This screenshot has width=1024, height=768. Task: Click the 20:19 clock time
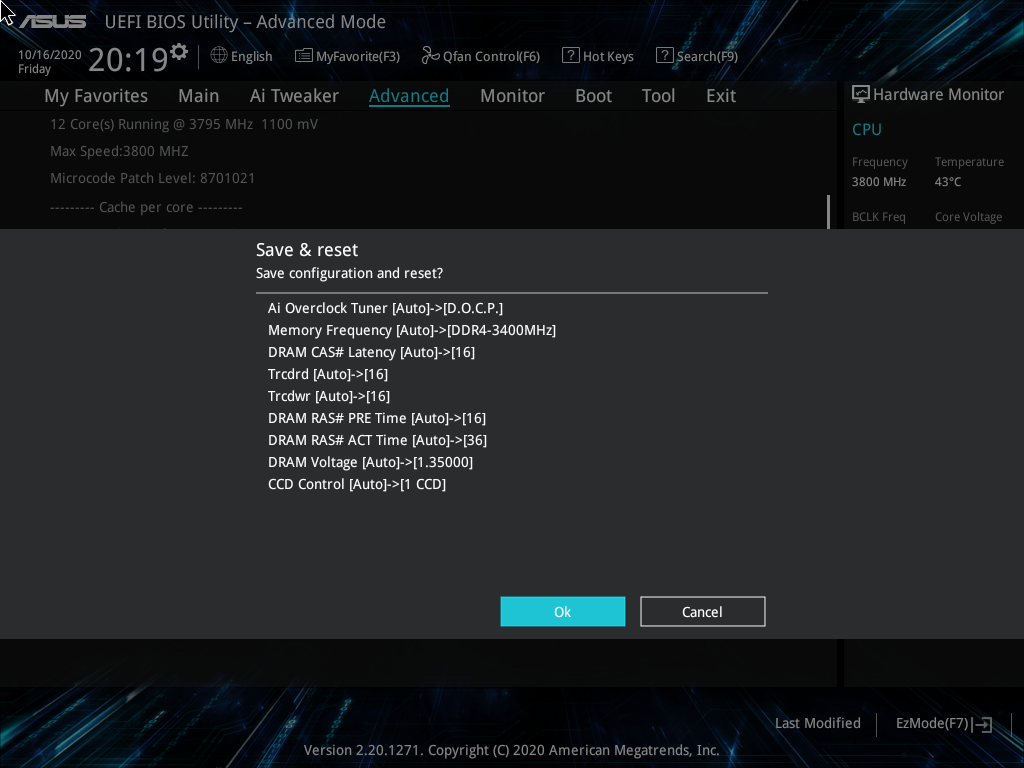[128, 60]
